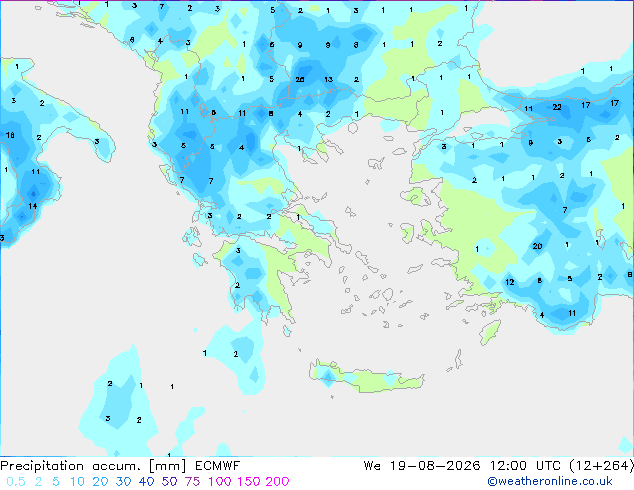Click the 19-08-2026 date text
634x490 pixels.
point(435,466)
